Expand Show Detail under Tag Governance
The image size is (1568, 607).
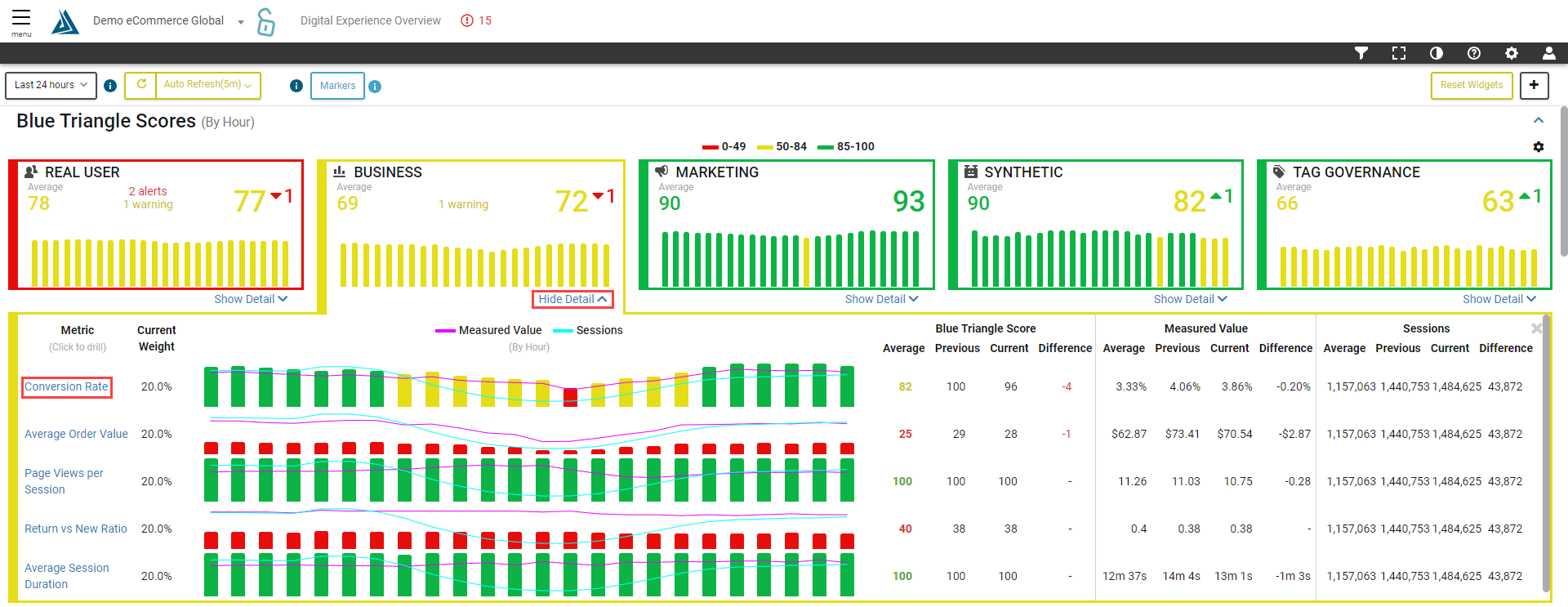[1499, 299]
